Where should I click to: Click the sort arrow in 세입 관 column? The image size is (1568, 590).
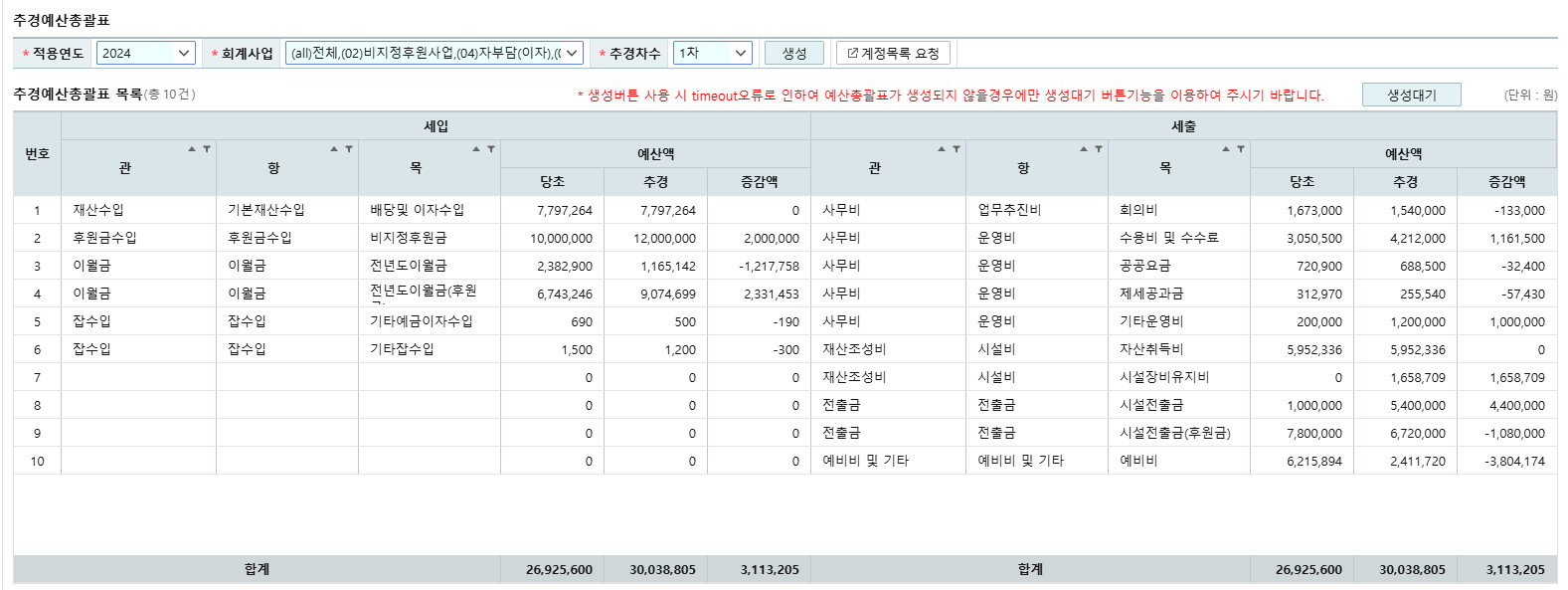coord(192,149)
